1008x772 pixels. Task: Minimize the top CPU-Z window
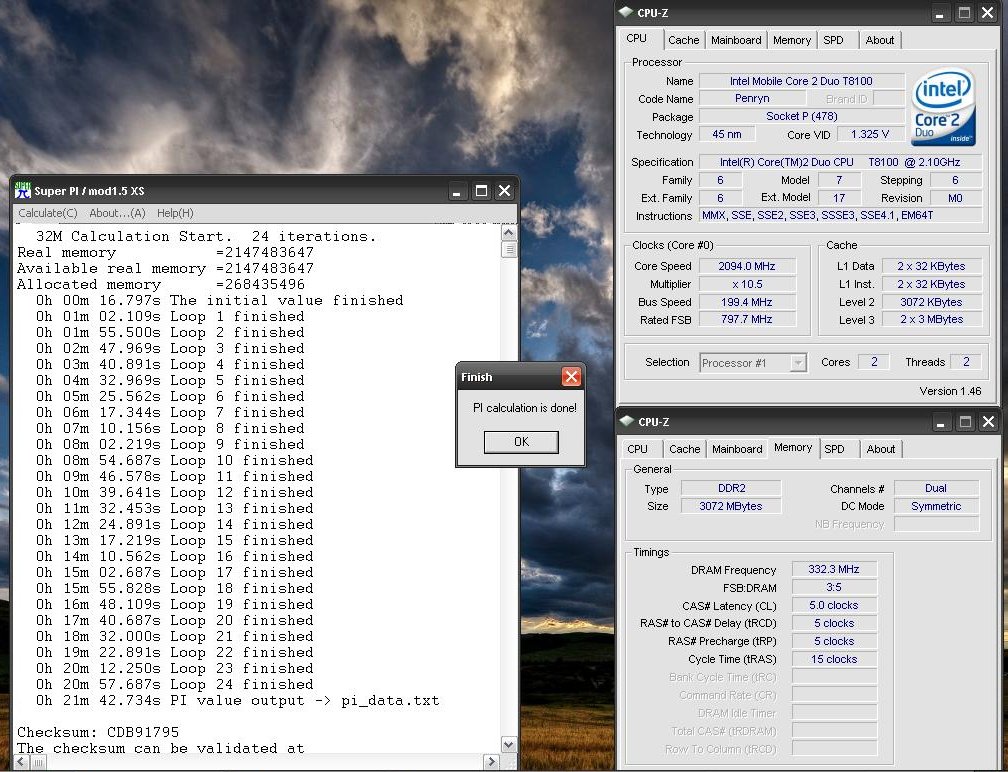pos(939,13)
